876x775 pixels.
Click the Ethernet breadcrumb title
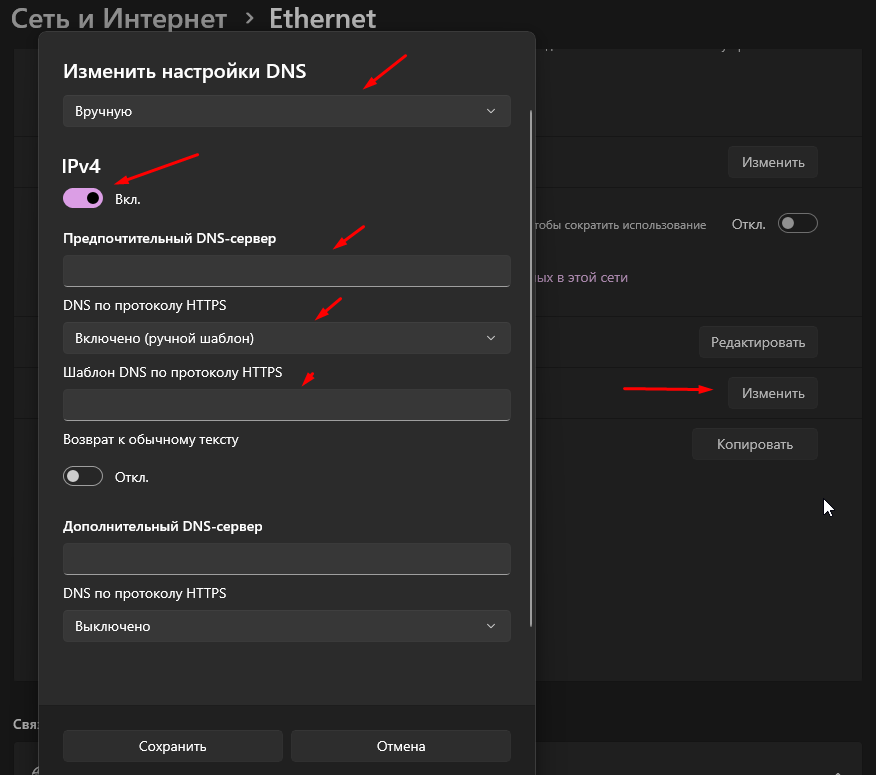(x=323, y=18)
